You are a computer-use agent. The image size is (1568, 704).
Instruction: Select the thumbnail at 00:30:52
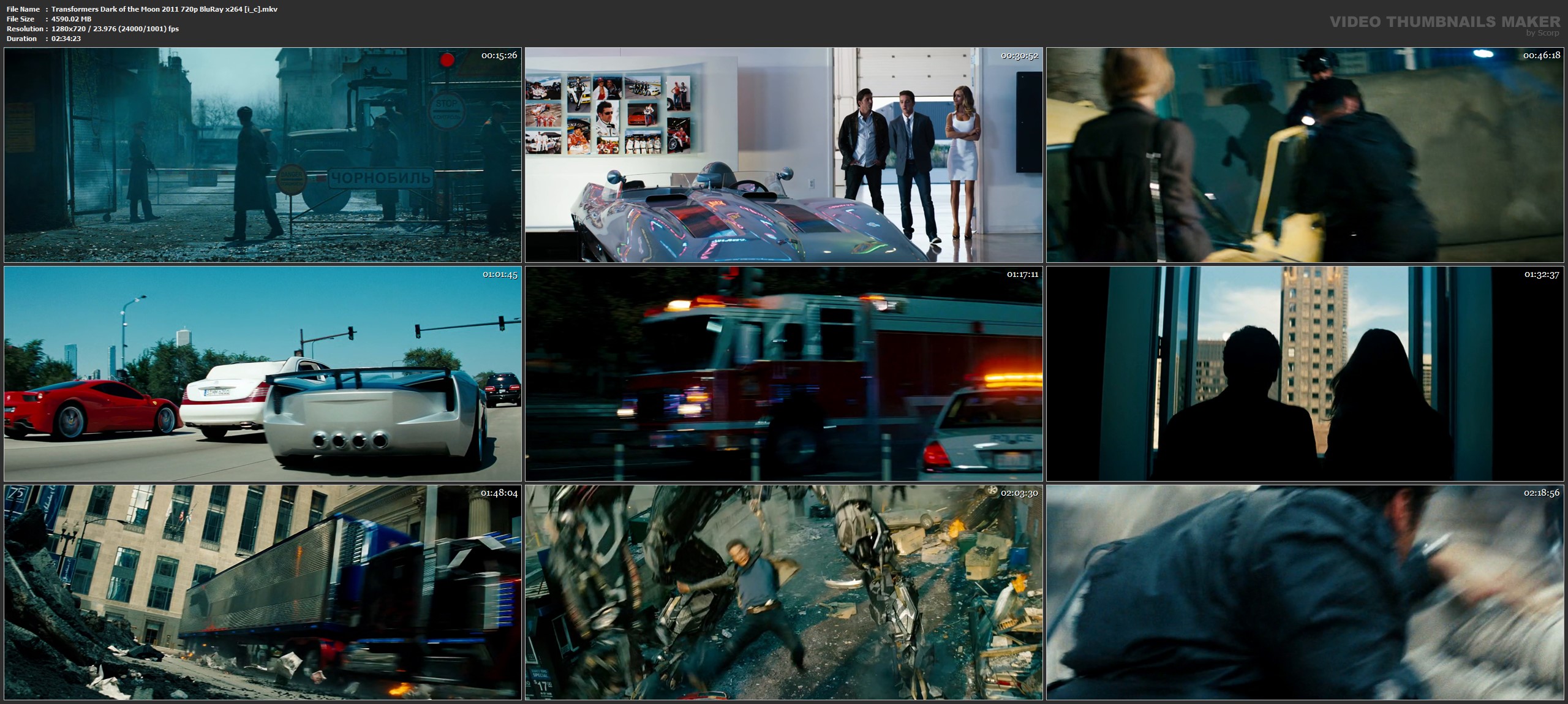pos(784,155)
